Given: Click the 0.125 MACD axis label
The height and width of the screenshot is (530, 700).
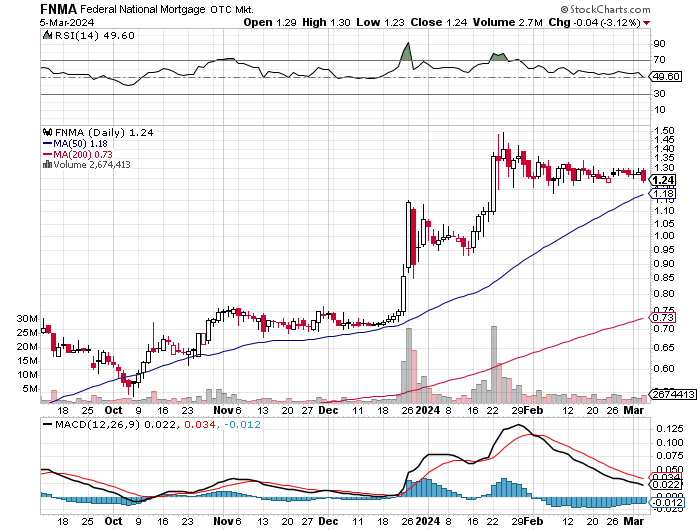Looking at the screenshot, I should [670, 429].
